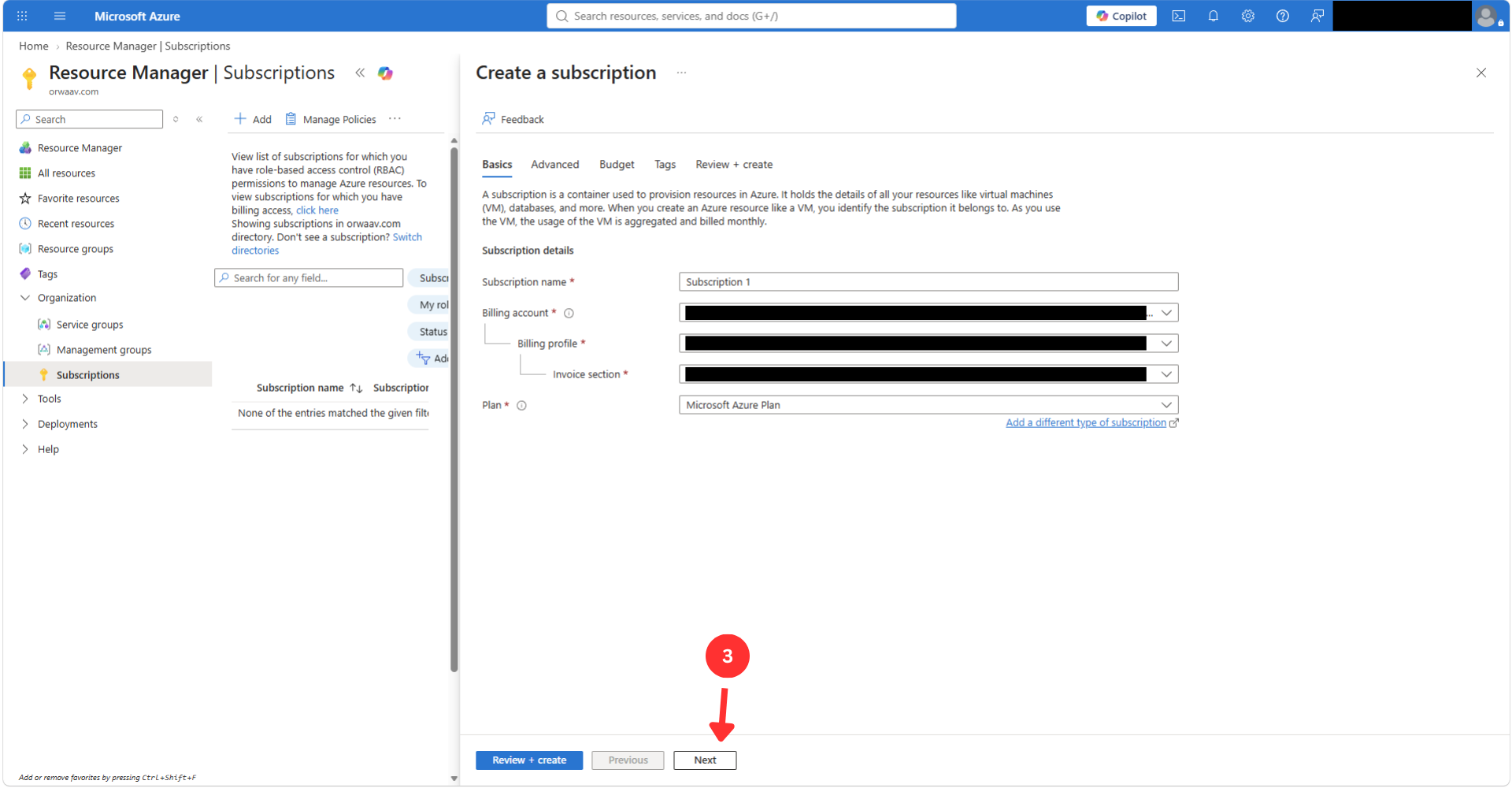Click the Search for any field box
Image resolution: width=1512 pixels, height=788 pixels.
(309, 278)
